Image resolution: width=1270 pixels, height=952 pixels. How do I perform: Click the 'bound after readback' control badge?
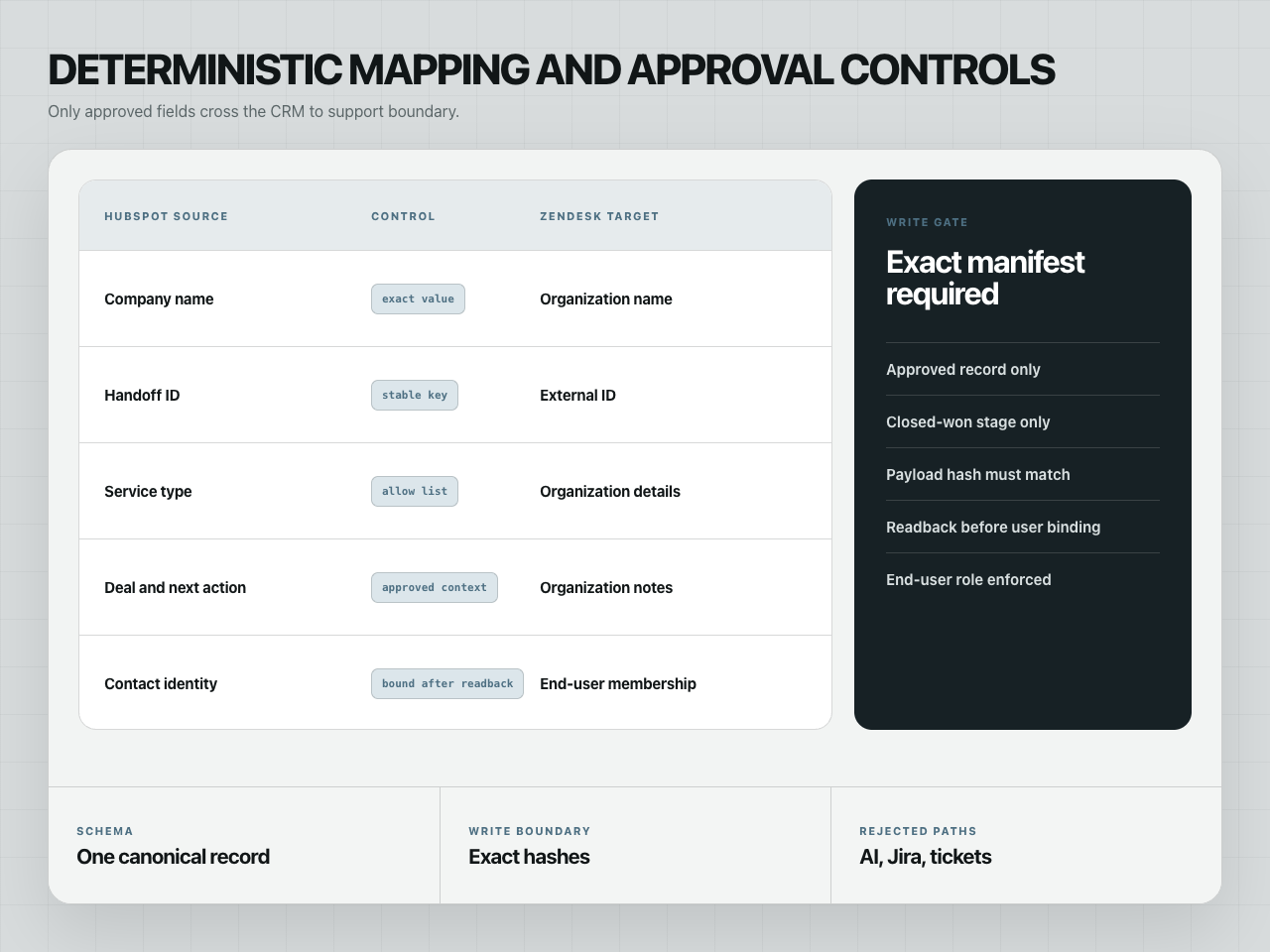point(447,683)
